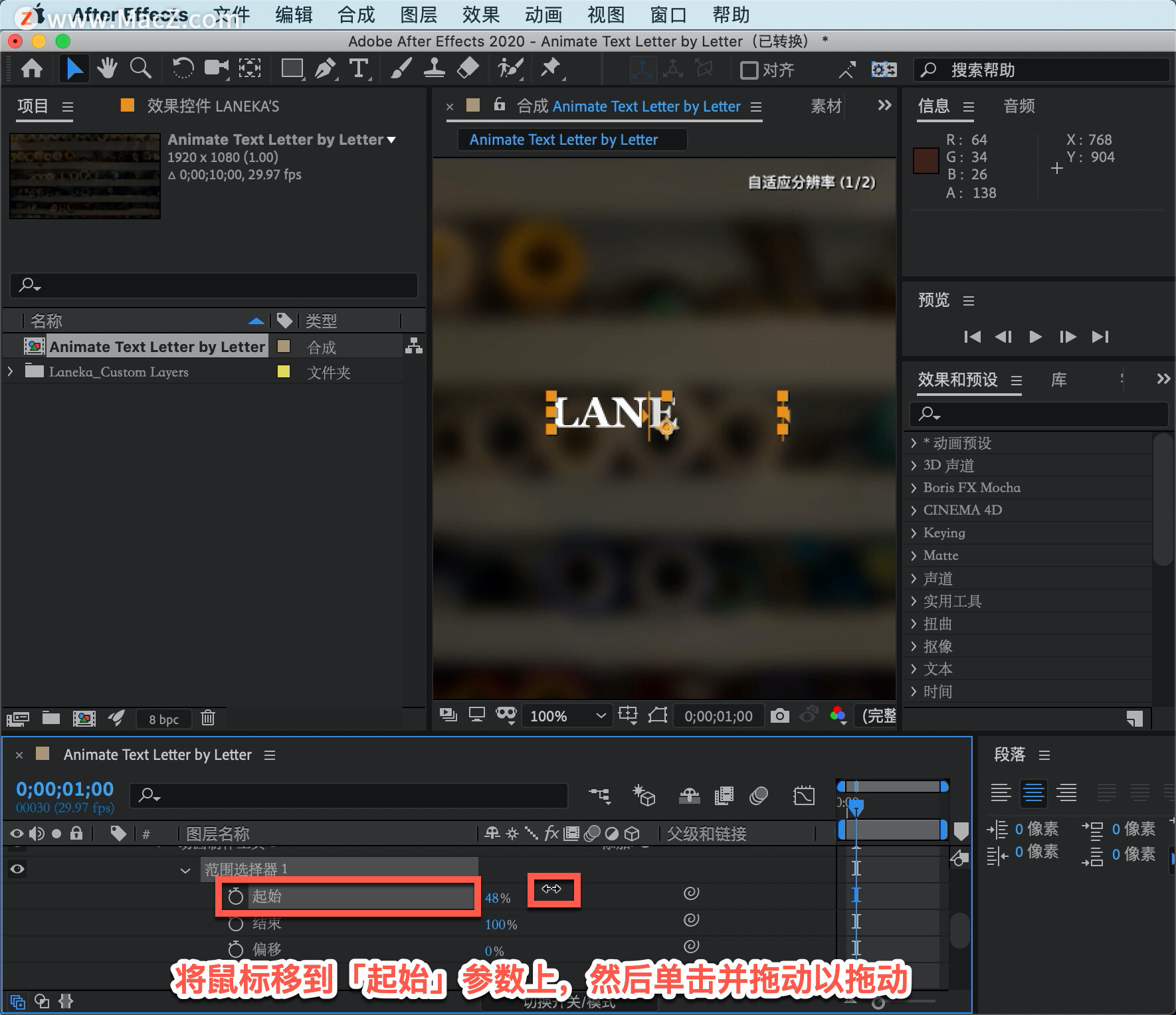Select the Zoom magnifier tool

[x=140, y=68]
